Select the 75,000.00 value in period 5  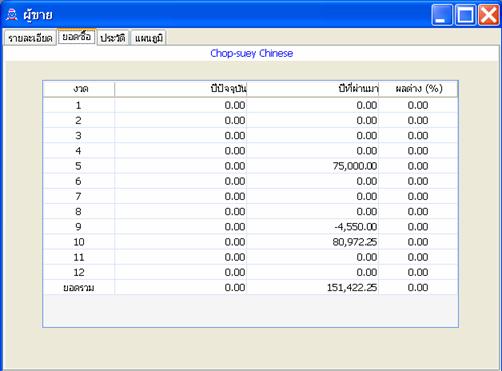coord(355,166)
